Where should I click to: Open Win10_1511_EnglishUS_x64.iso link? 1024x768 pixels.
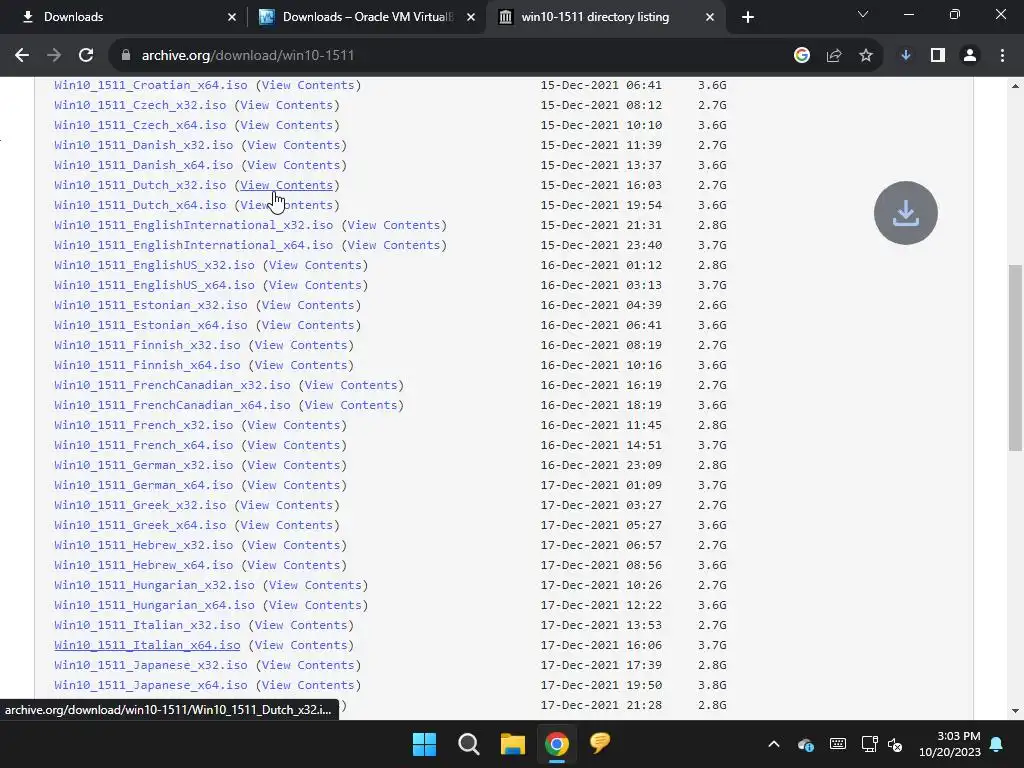pyautogui.click(x=154, y=285)
